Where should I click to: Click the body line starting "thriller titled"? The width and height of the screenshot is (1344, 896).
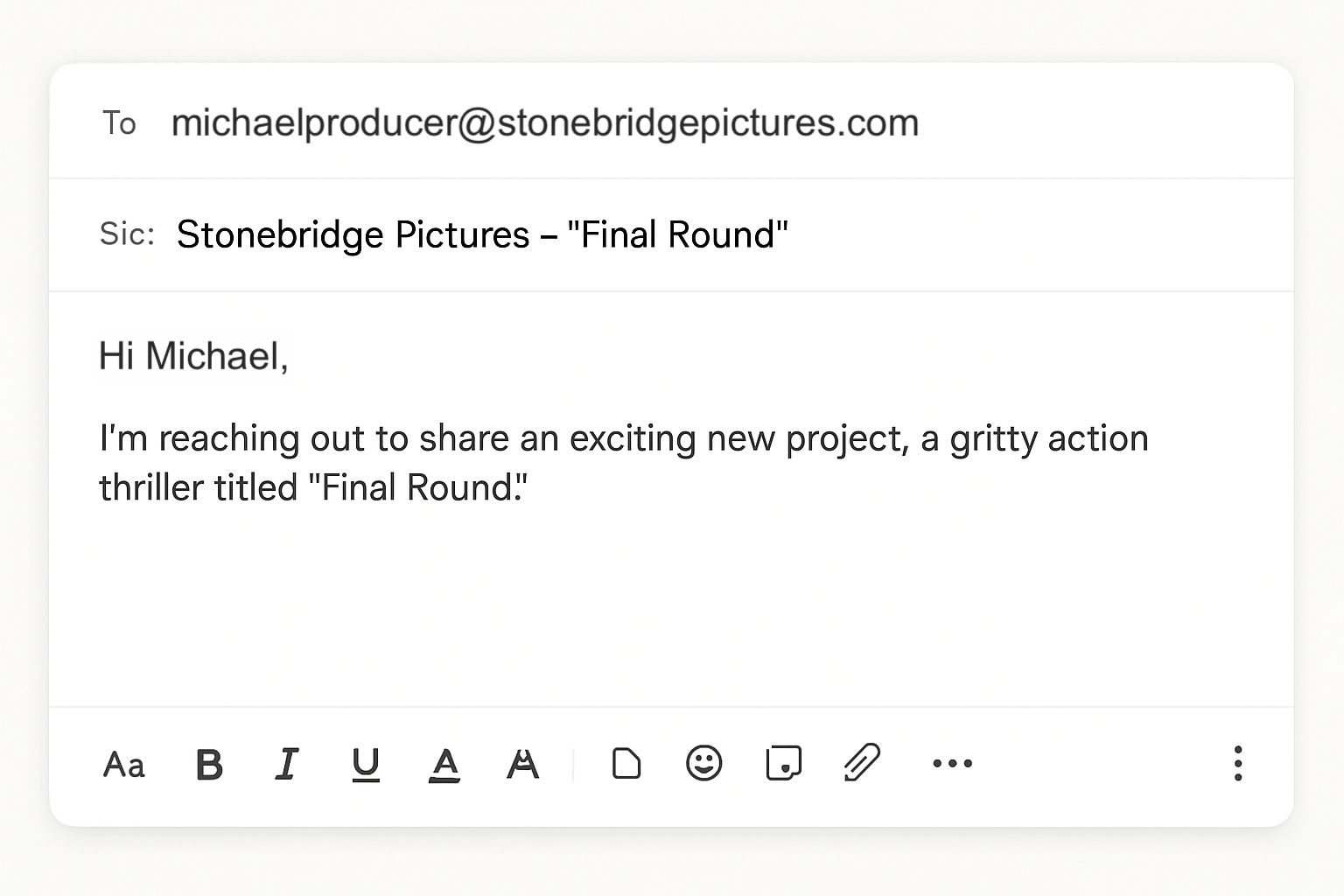tap(312, 487)
